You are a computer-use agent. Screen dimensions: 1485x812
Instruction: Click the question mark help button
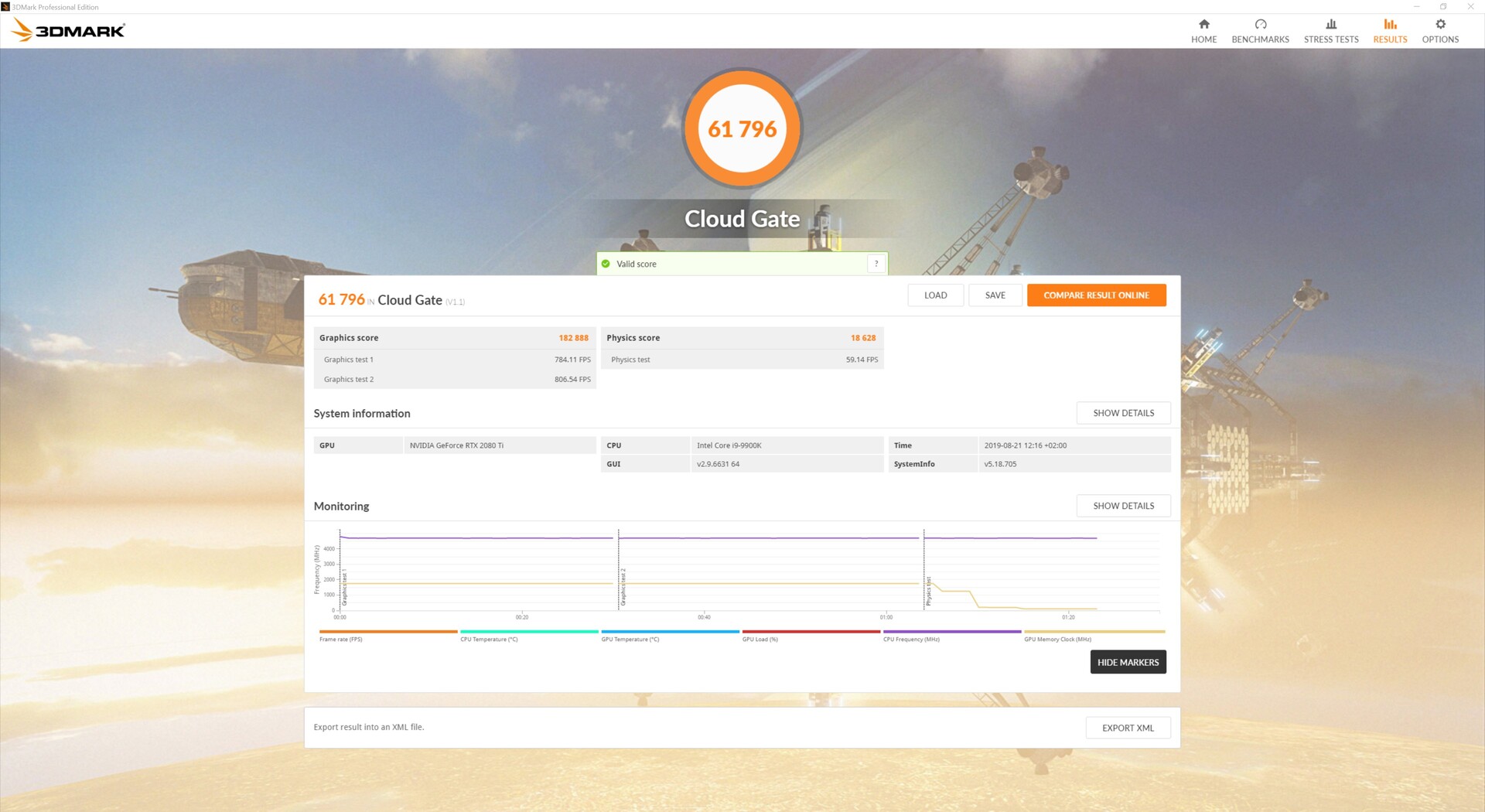(876, 264)
